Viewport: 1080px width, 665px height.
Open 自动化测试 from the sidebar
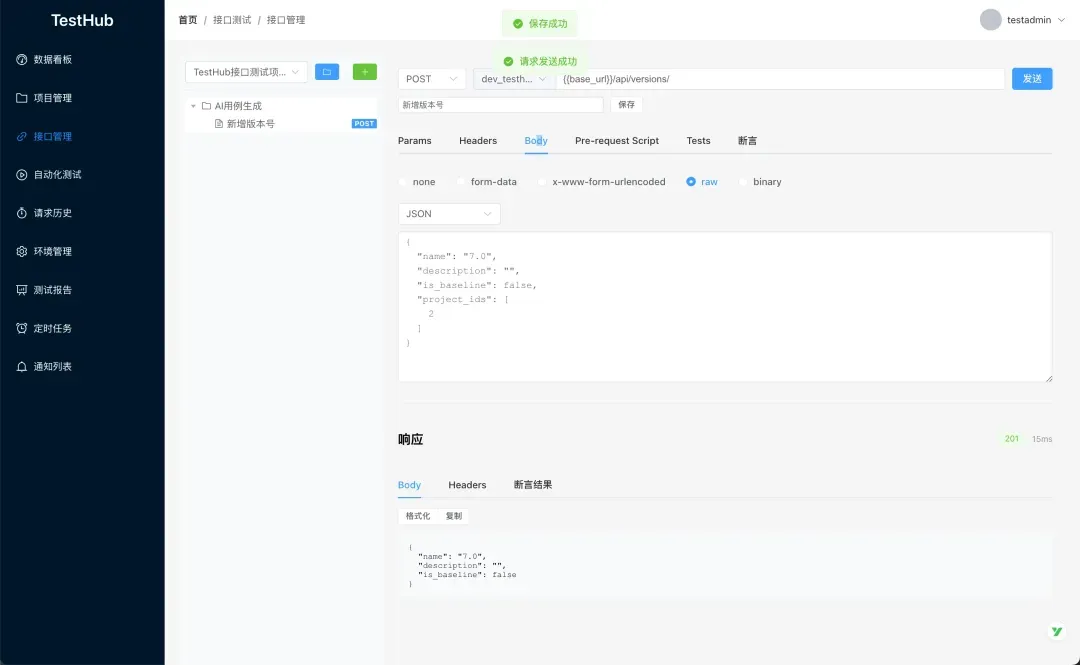point(23,174)
